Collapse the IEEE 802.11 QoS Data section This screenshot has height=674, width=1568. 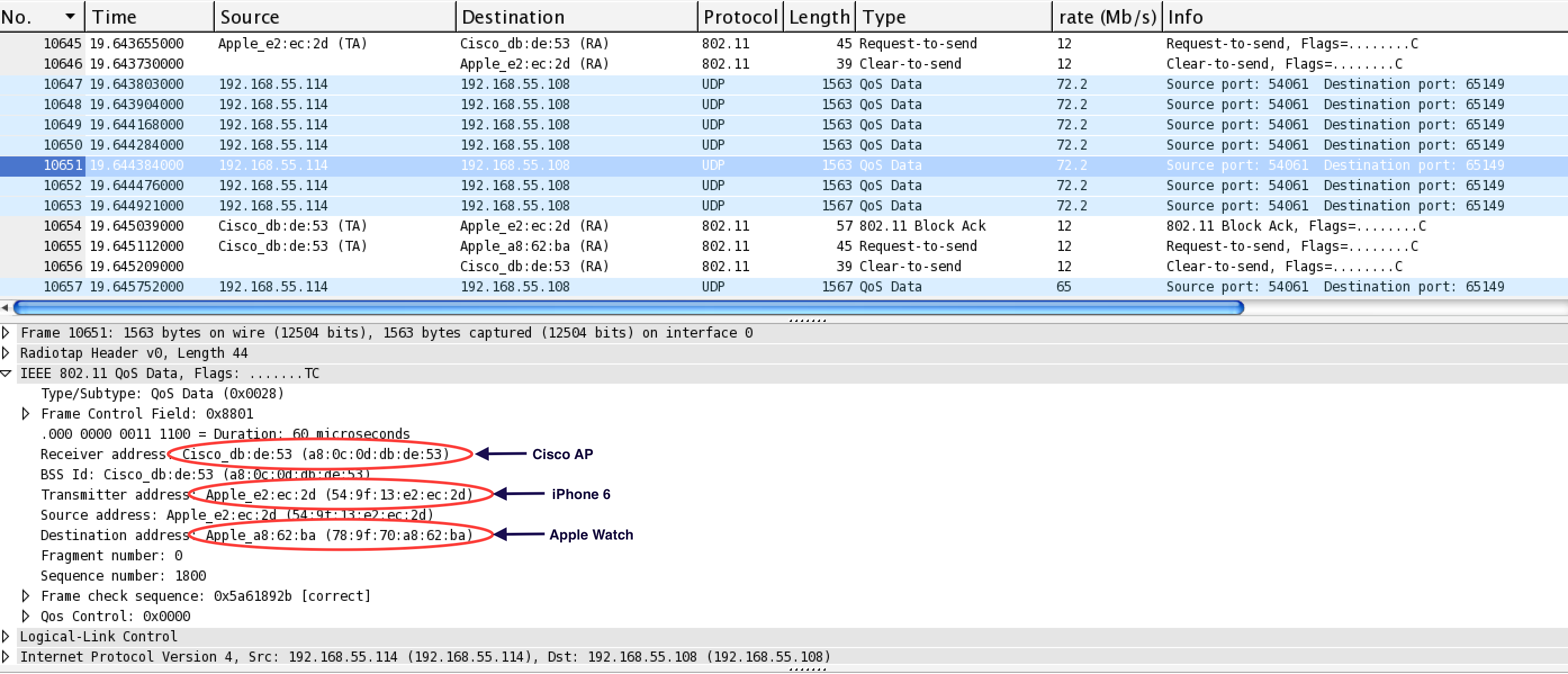coord(6,373)
